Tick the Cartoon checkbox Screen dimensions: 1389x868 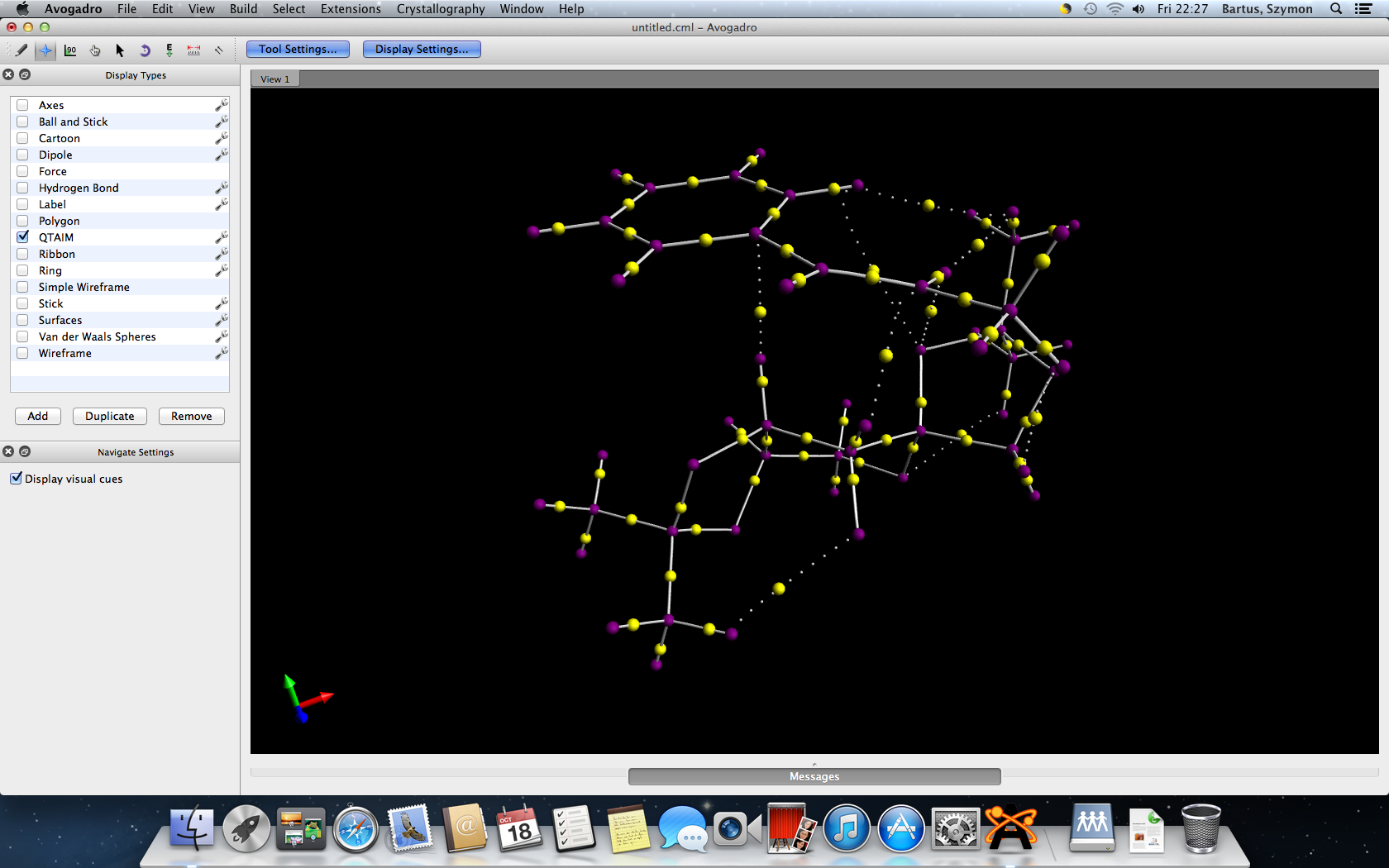(x=22, y=138)
